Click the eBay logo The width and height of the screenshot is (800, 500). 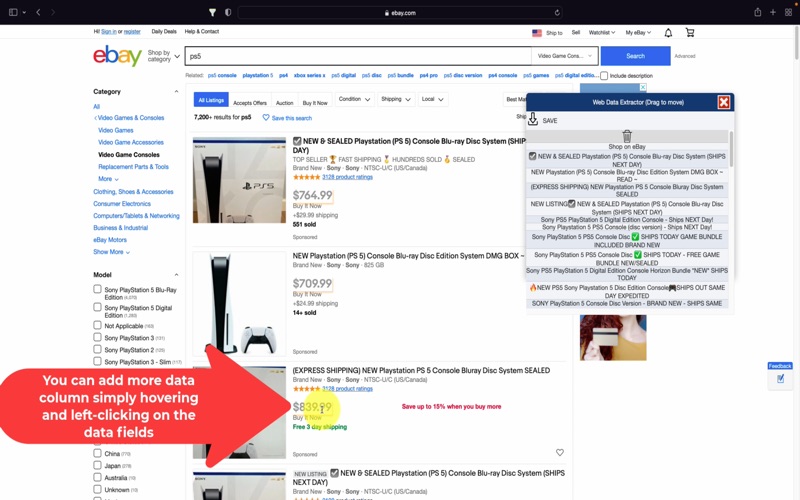117,56
